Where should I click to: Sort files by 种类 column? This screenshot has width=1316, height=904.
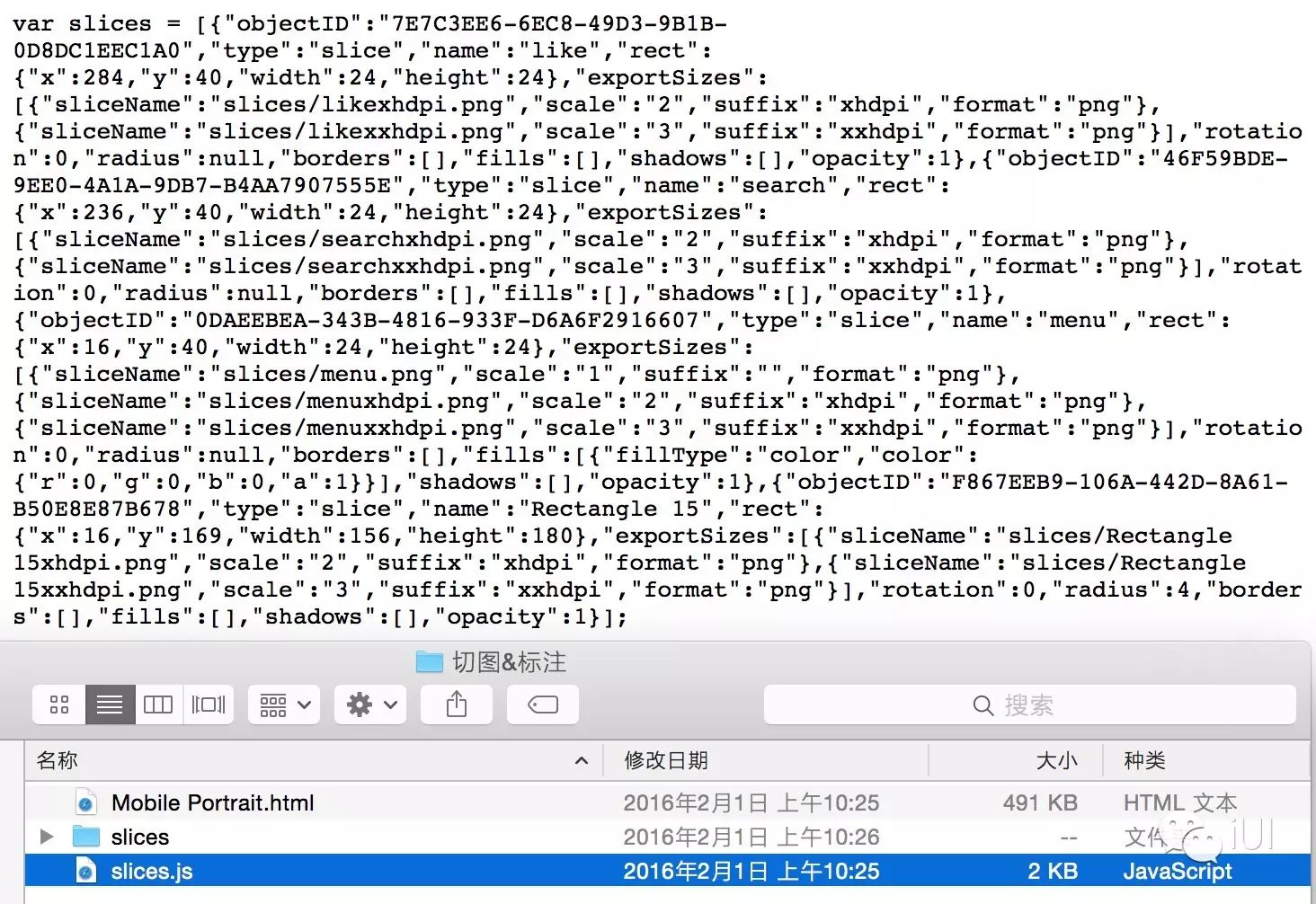[x=1206, y=761]
